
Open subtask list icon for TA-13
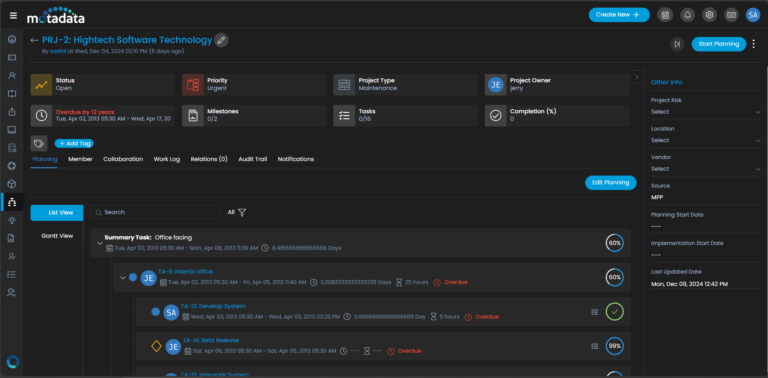tap(595, 312)
